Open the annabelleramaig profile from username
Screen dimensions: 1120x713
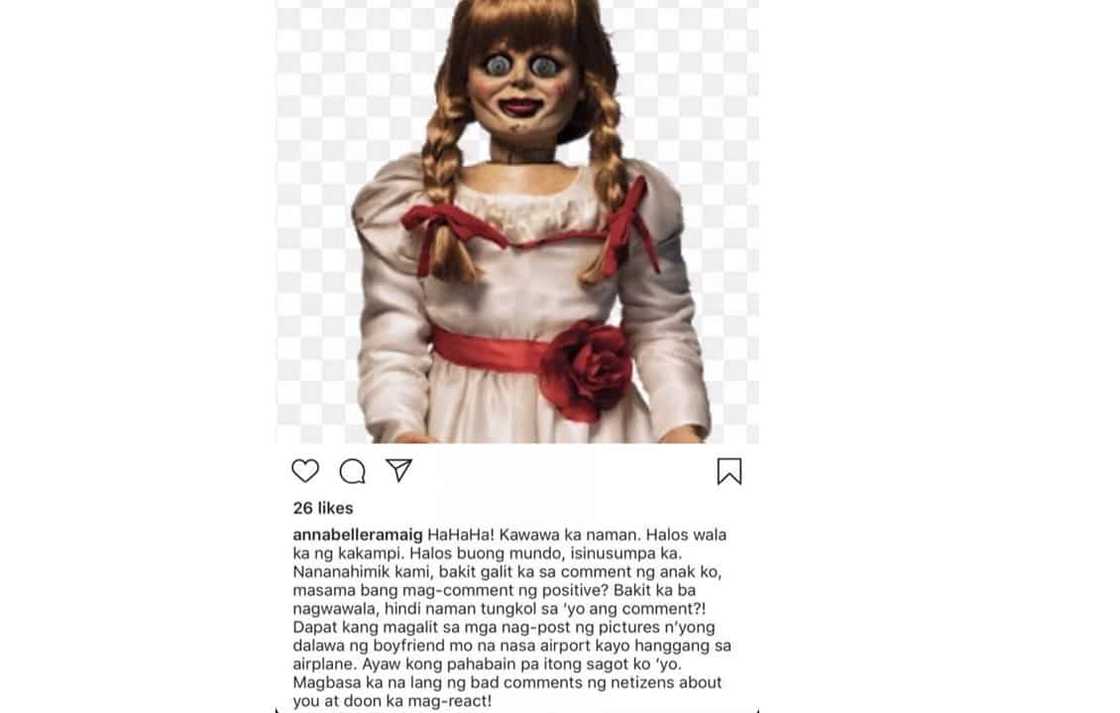click(358, 534)
